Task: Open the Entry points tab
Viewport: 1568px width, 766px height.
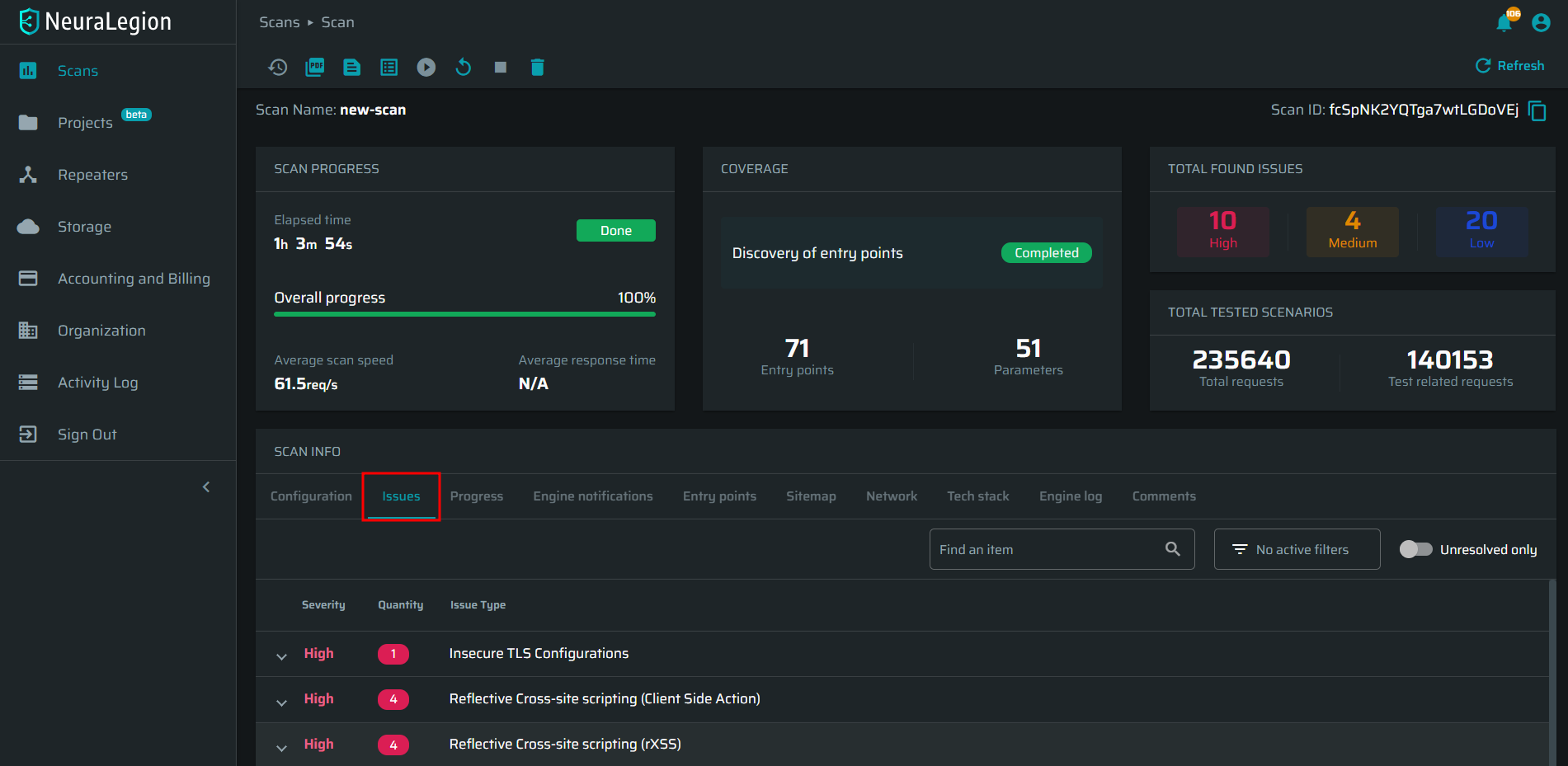Action: point(719,496)
